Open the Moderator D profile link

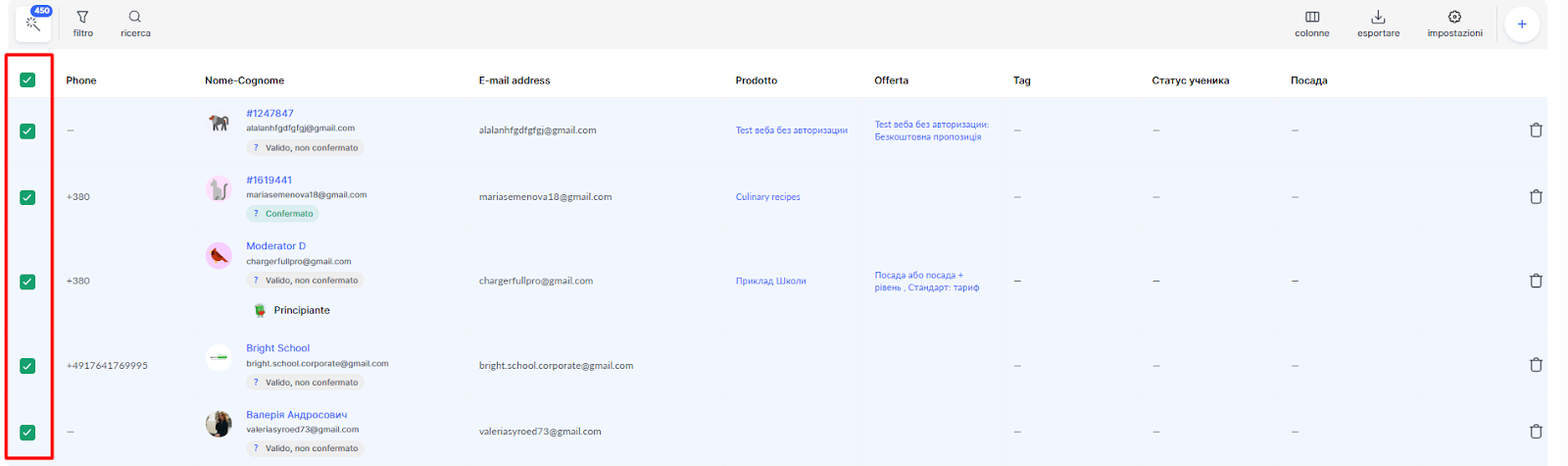click(x=275, y=246)
